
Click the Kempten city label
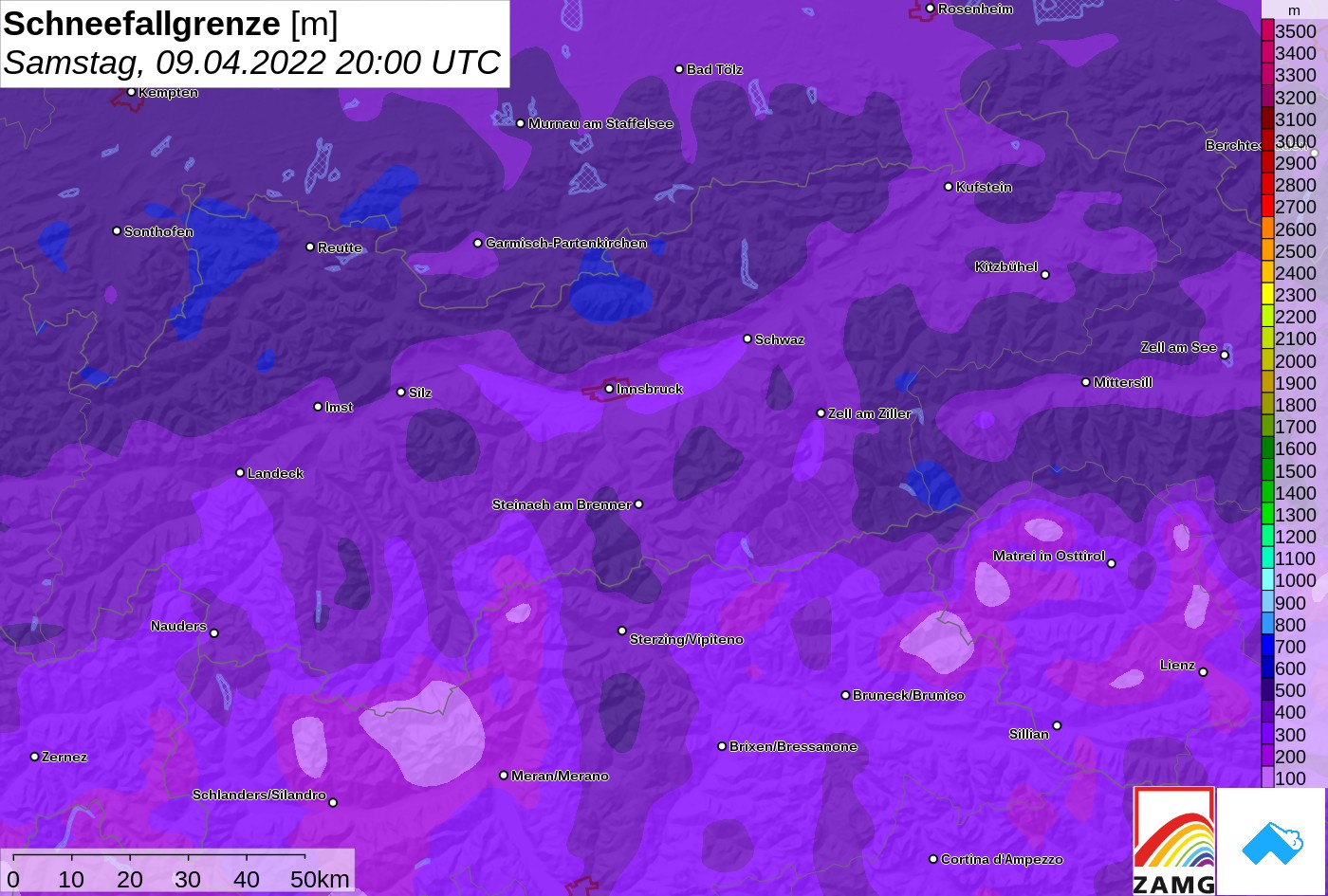pos(168,92)
